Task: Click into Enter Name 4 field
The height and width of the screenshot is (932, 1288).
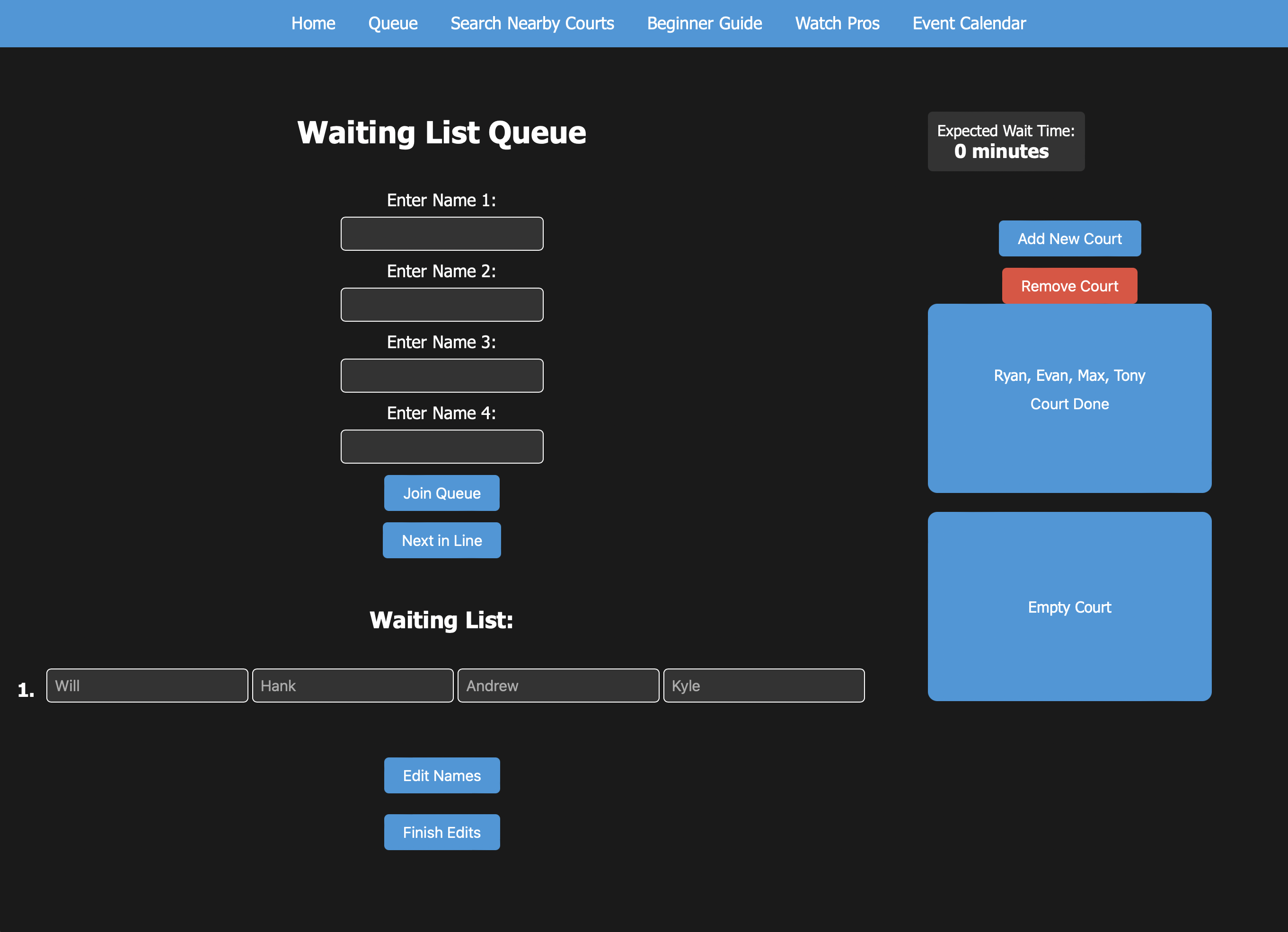Action: click(x=441, y=447)
